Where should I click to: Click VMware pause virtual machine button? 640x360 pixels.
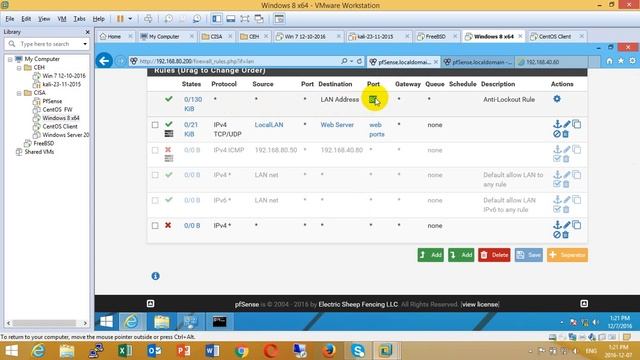pos(120,19)
